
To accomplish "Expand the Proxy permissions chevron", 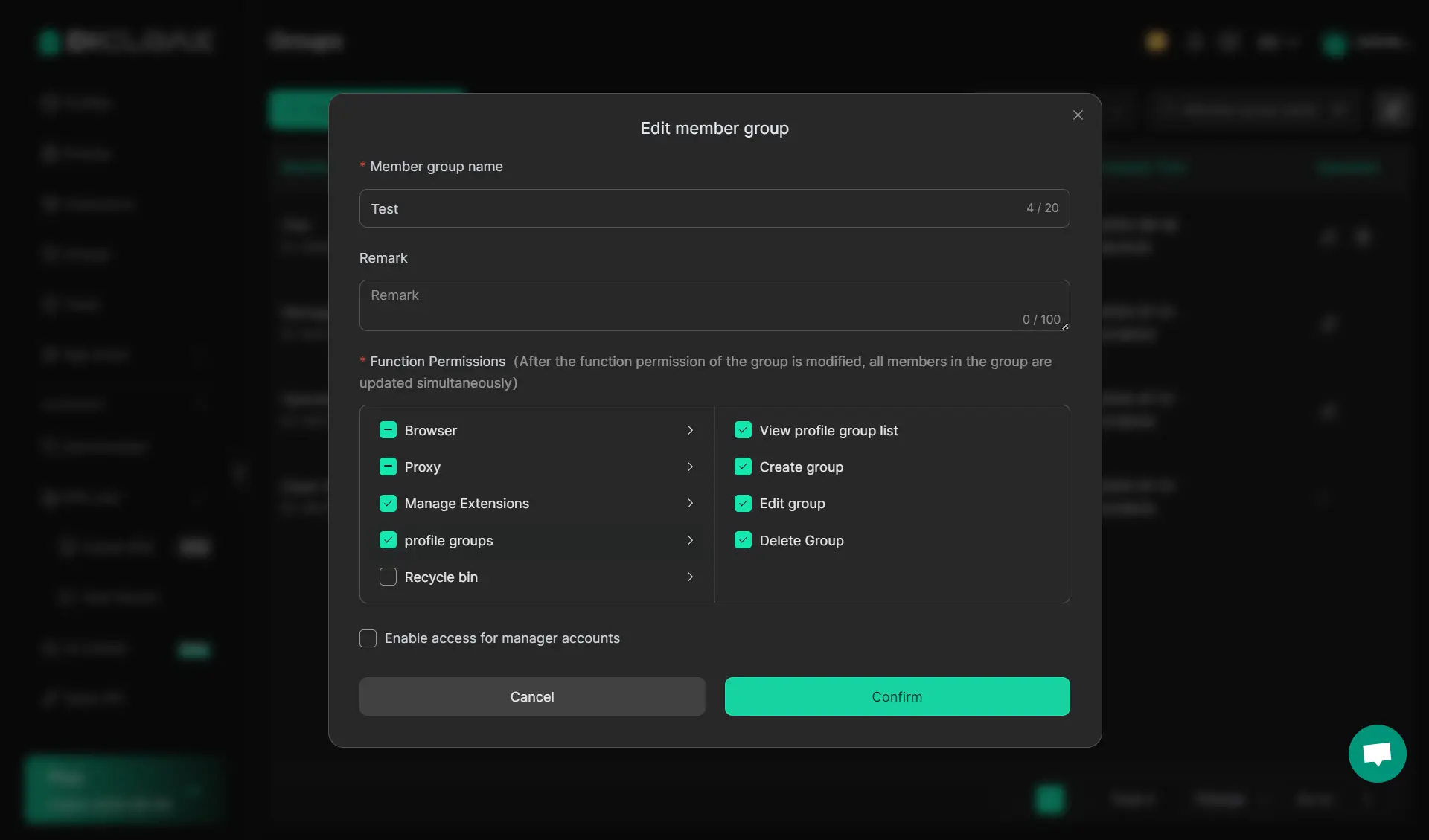I will (690, 467).
